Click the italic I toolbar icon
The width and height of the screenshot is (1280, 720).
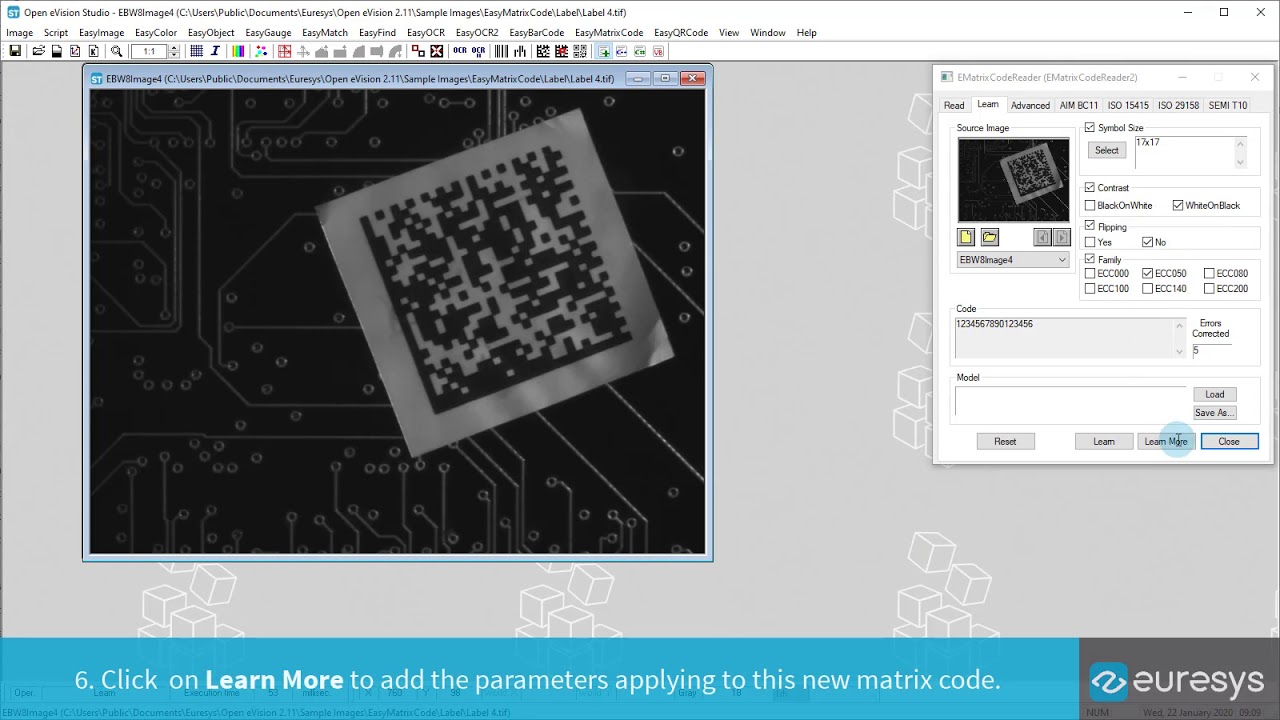pos(215,51)
